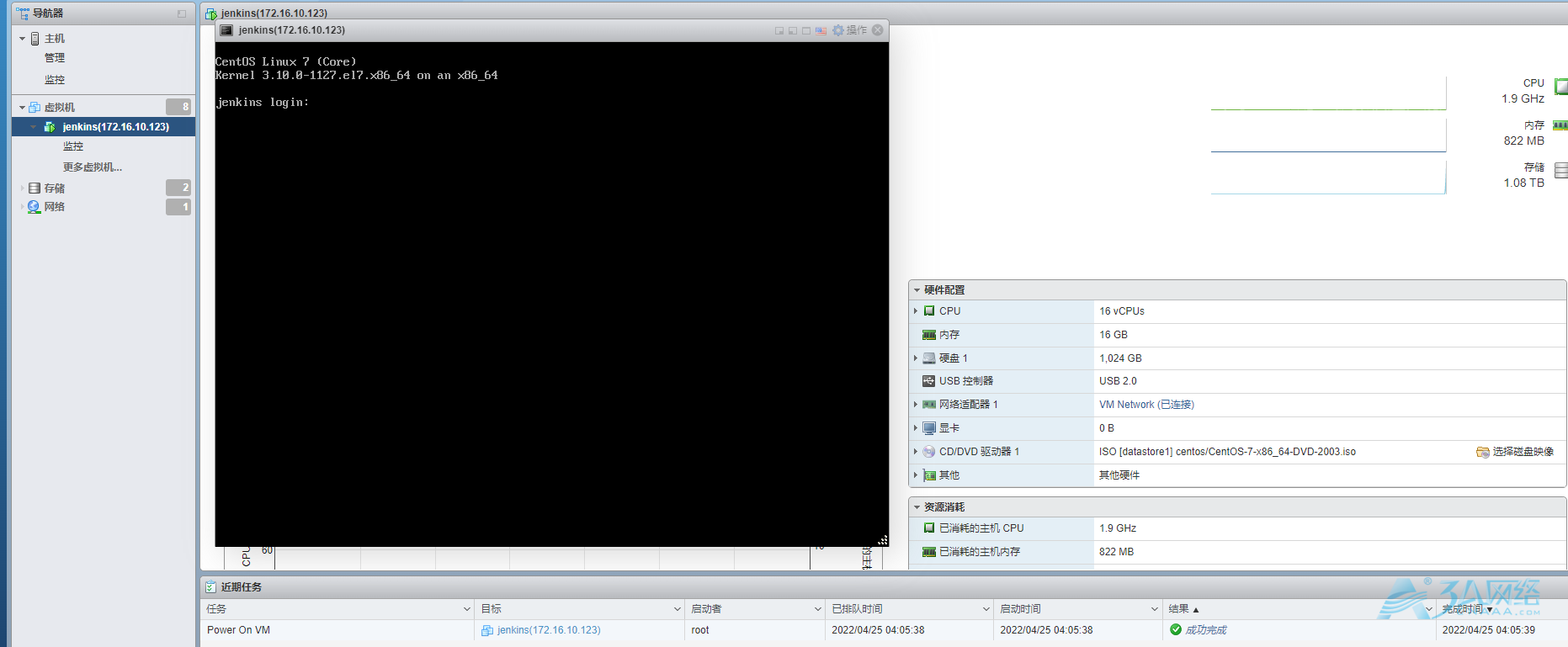Open the 已排队时间 column dropdown arrow
Image resolution: width=1568 pixels, height=647 pixels.
[x=986, y=609]
